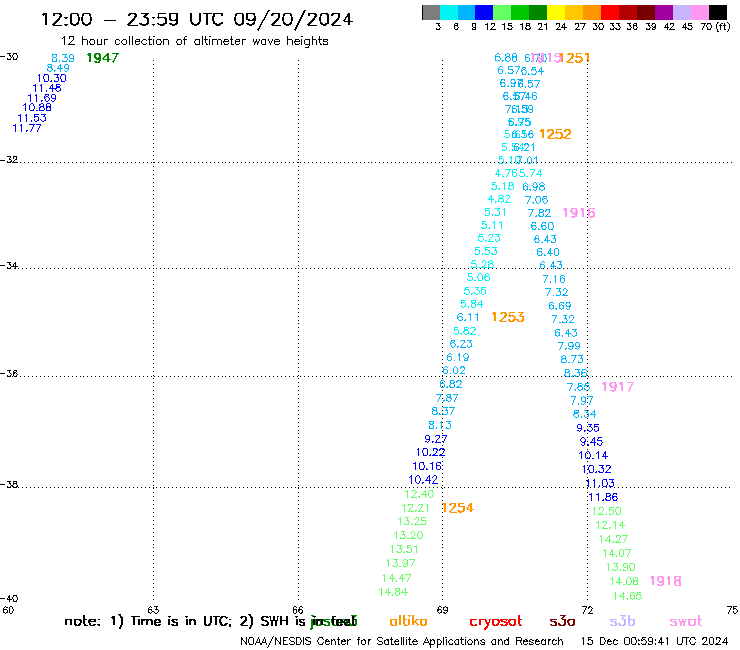Click the wave height value 14.27
This screenshot has height=650, width=740.
coord(614,539)
